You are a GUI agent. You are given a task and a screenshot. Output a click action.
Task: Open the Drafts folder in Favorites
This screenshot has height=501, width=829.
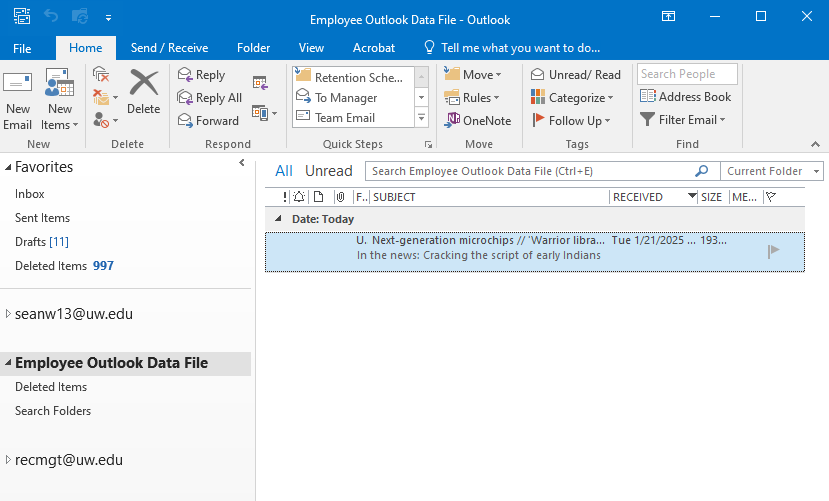pos(29,242)
